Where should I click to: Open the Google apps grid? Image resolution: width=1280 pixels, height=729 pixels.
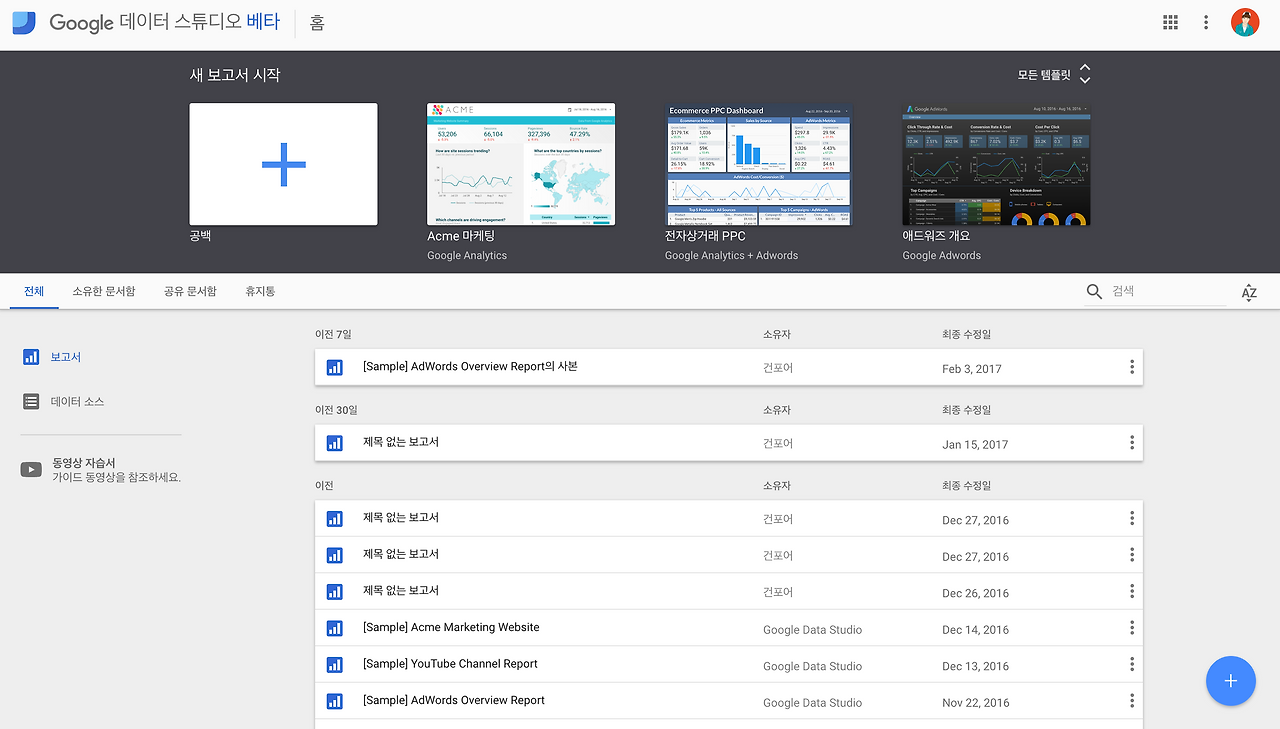point(1170,22)
